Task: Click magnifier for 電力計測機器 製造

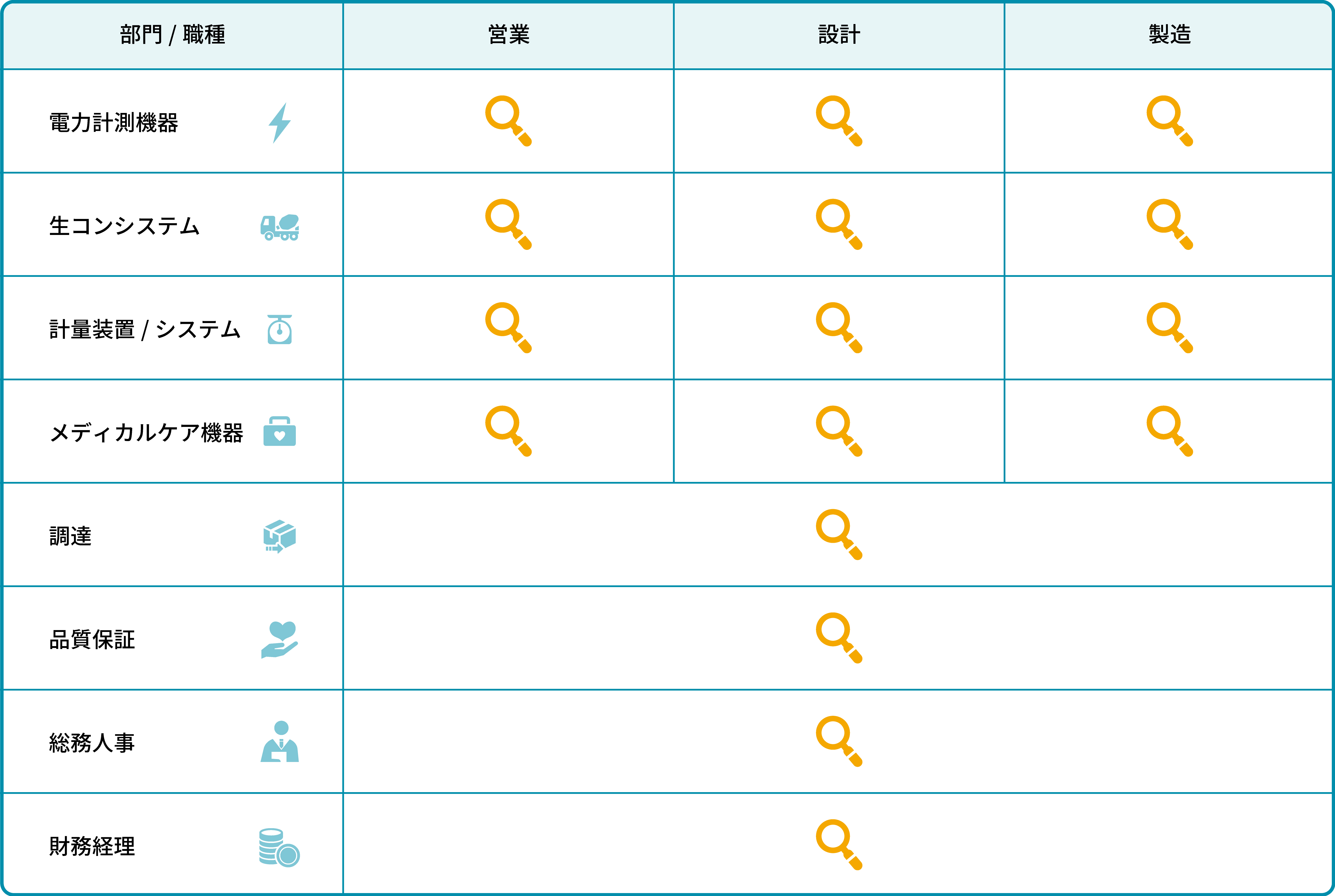Action: coord(1169,121)
